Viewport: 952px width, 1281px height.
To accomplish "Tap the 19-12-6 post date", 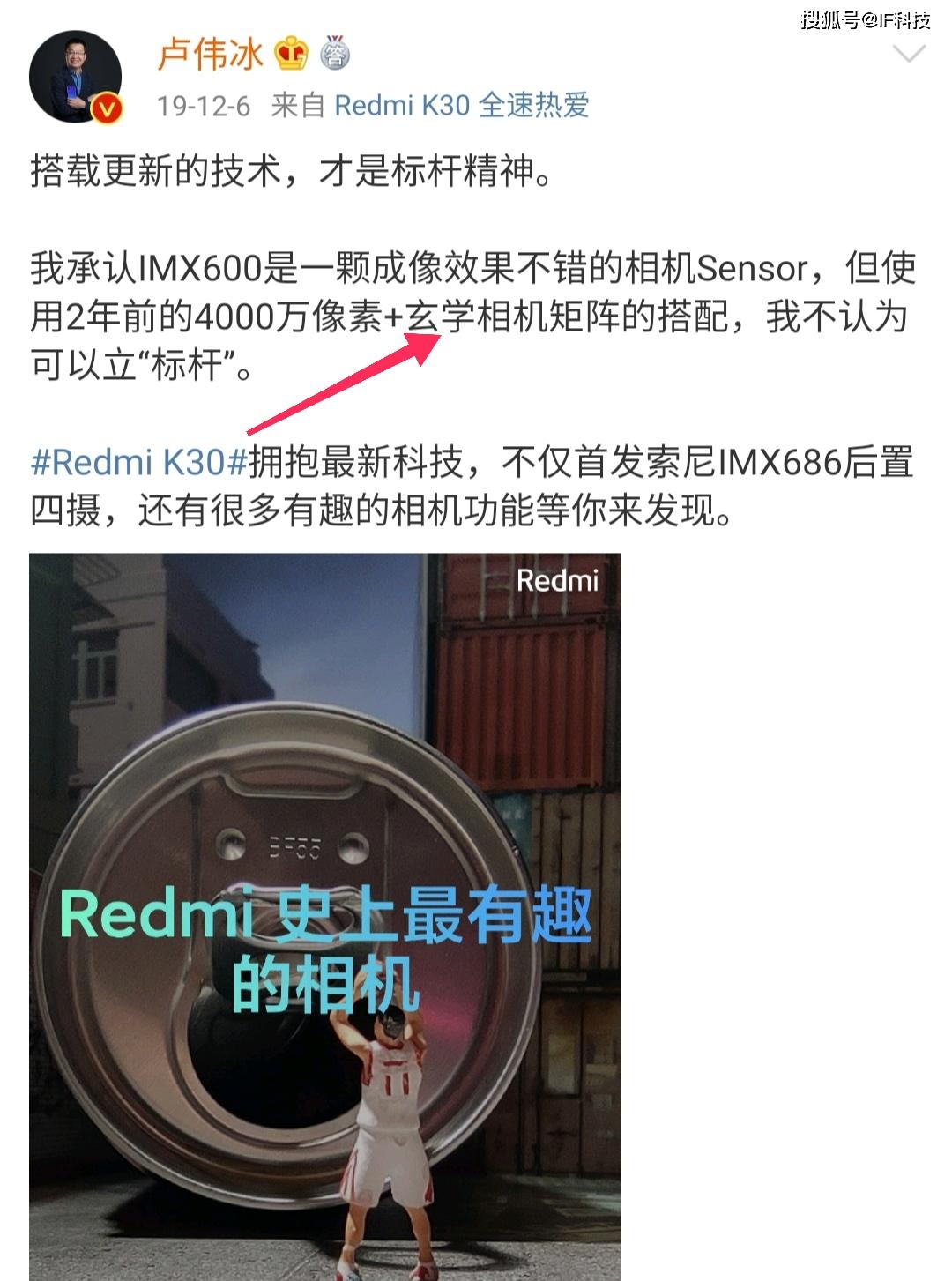I will coord(204,107).
